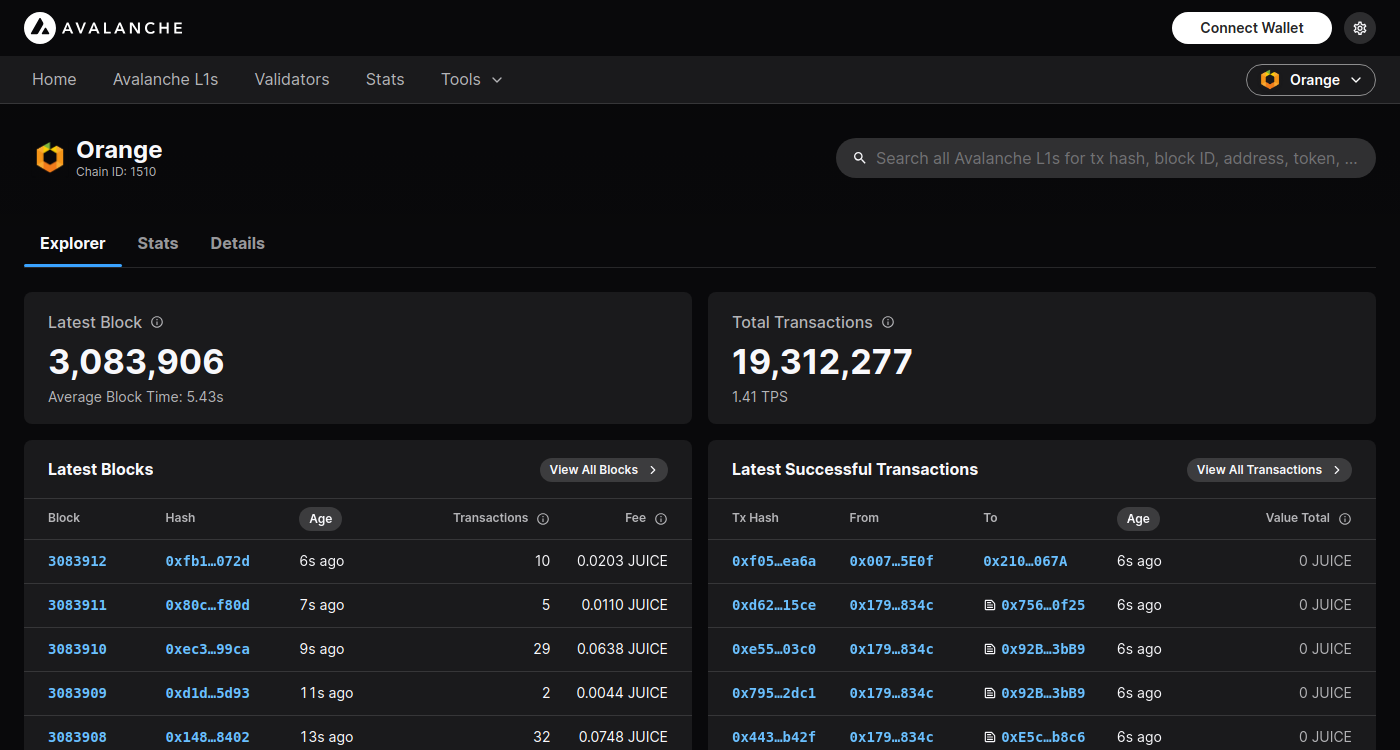Click info icon next to Fee column
1400x750 pixels.
coord(661,519)
